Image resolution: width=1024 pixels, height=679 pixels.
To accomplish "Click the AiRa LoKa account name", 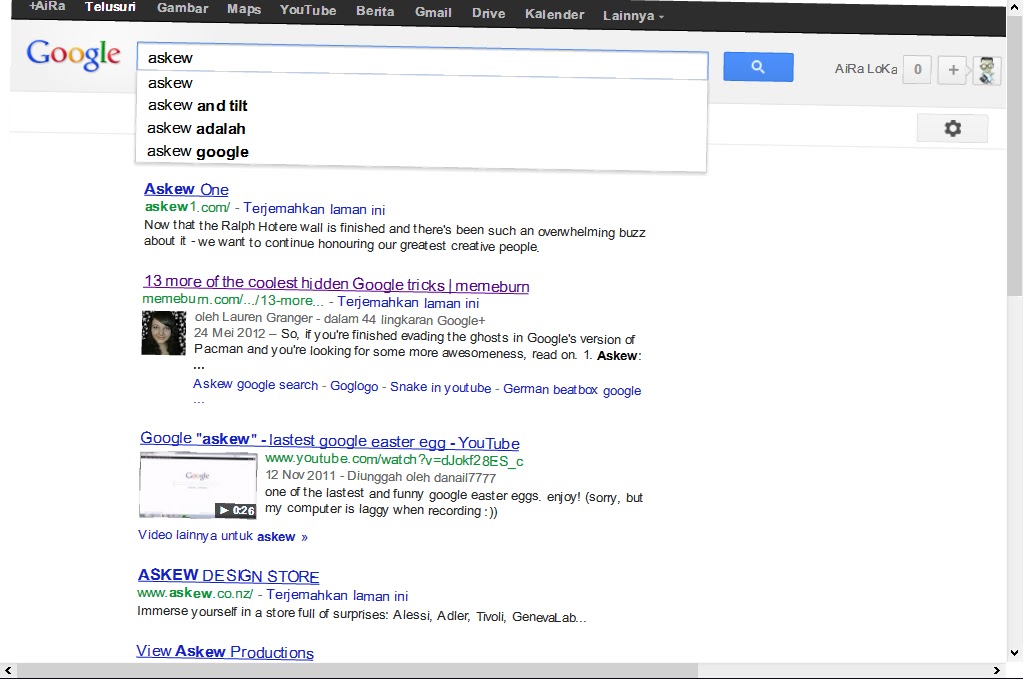I will (866, 69).
